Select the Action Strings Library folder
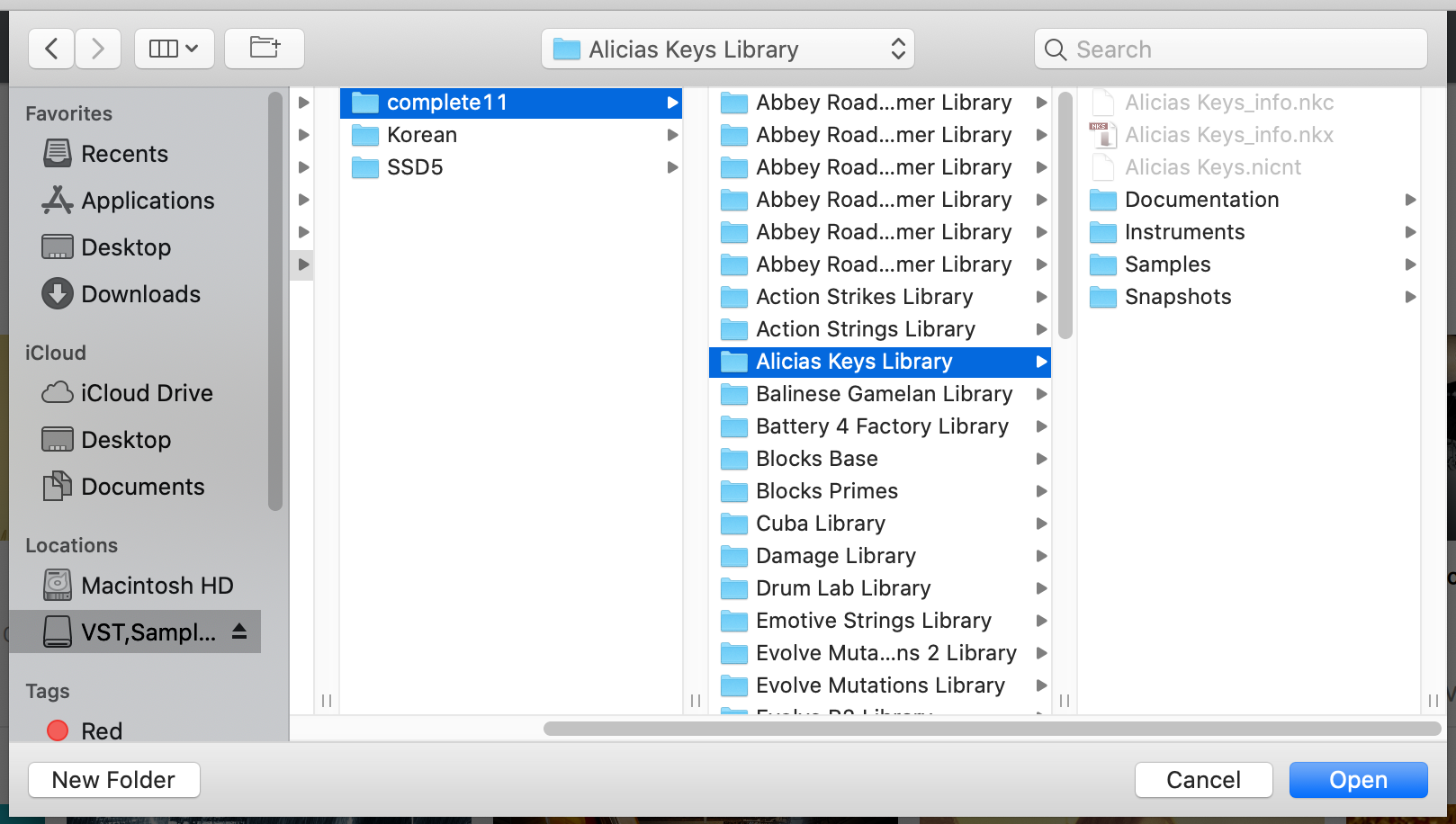Screen dimensions: 1456x824 [880, 329]
